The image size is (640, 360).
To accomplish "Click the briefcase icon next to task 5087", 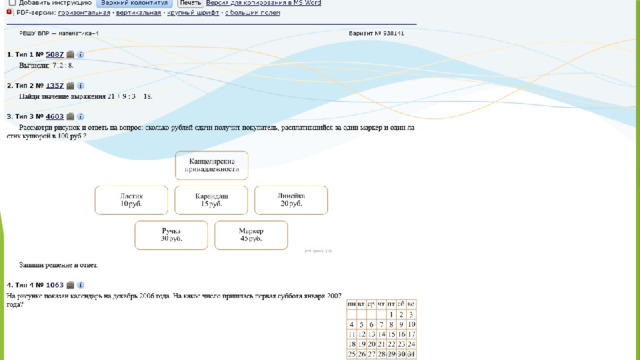I will [x=70, y=54].
